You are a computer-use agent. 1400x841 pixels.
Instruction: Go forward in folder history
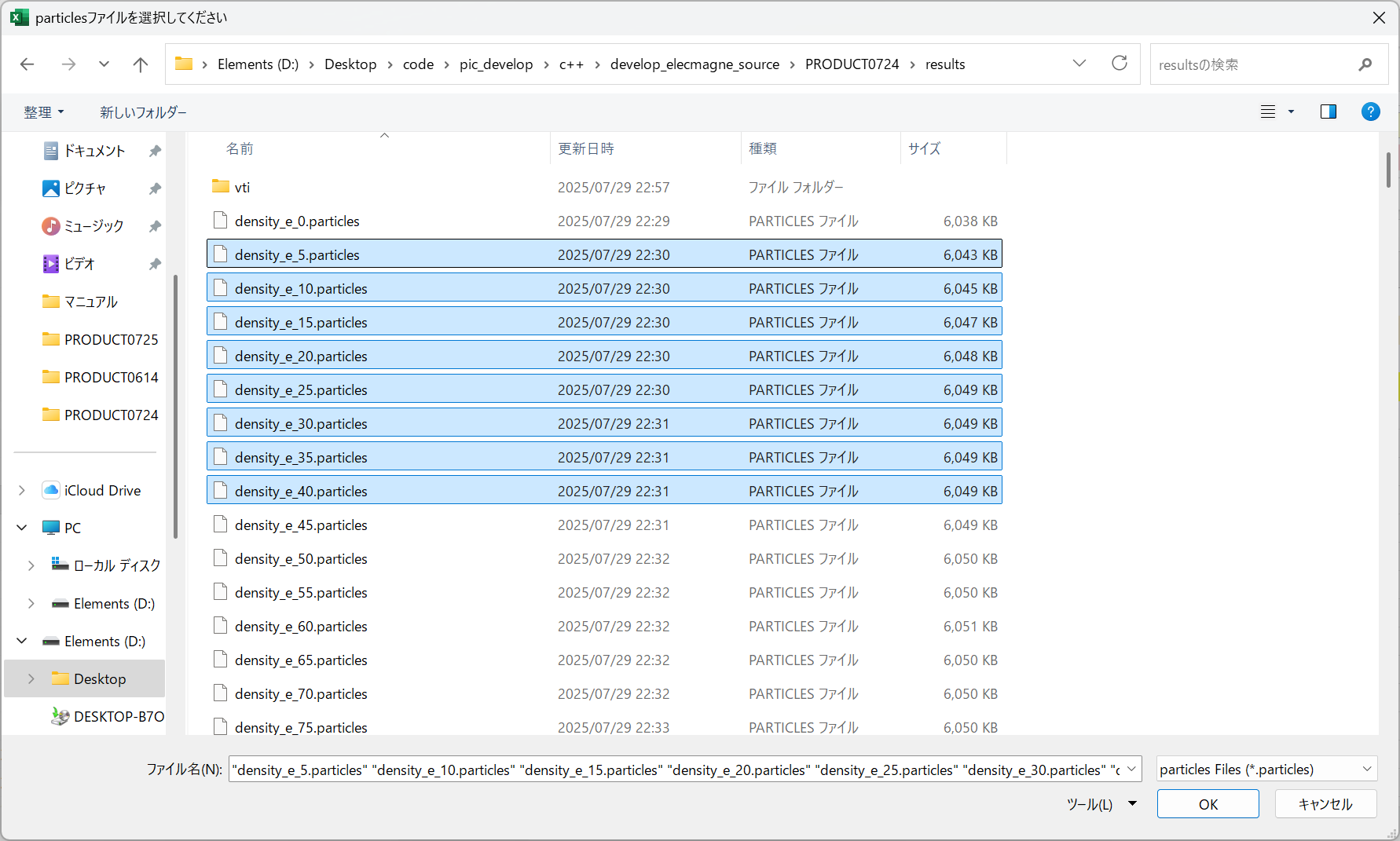[69, 64]
